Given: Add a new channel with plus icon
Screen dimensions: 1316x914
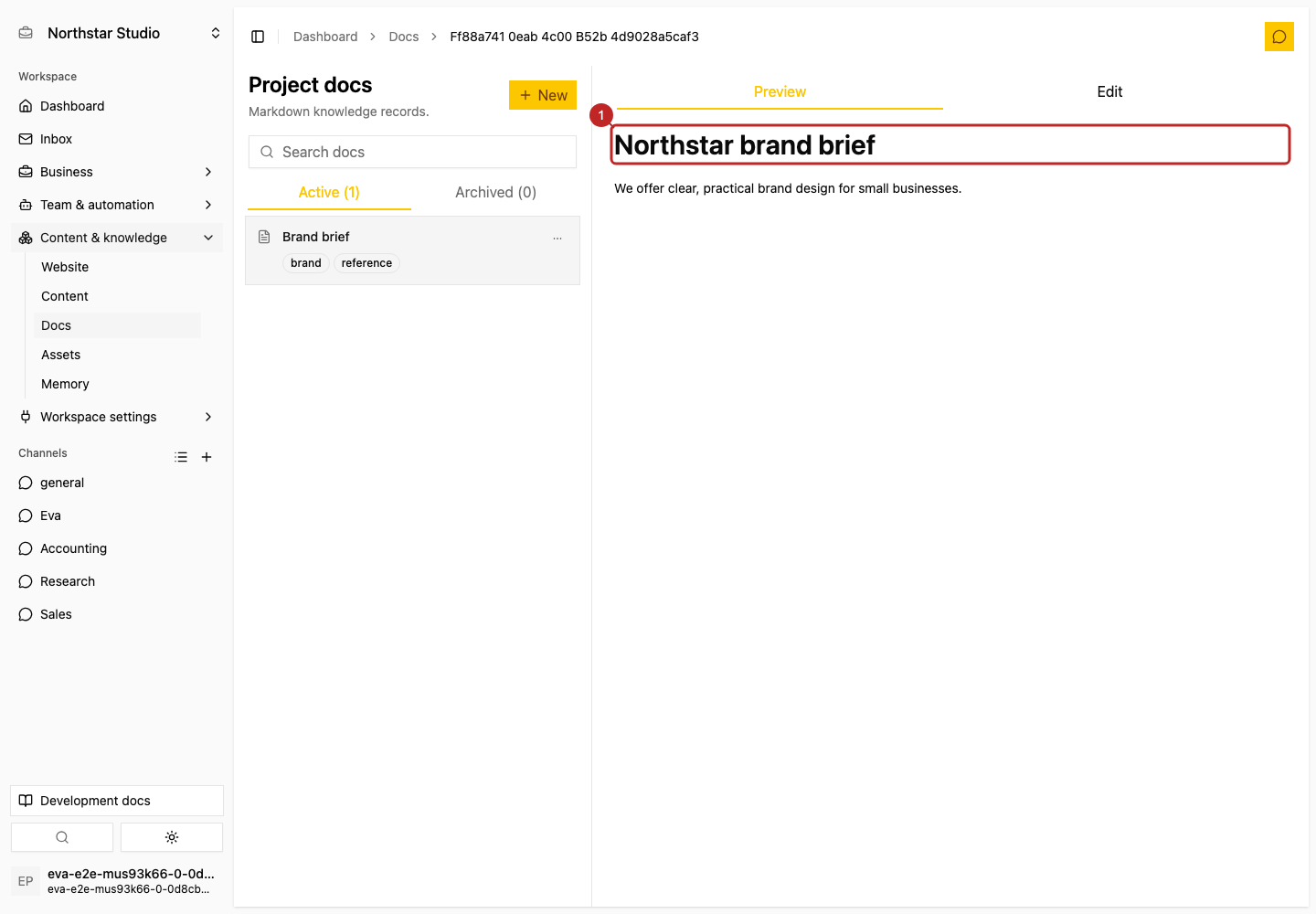Looking at the screenshot, I should pyautogui.click(x=207, y=457).
